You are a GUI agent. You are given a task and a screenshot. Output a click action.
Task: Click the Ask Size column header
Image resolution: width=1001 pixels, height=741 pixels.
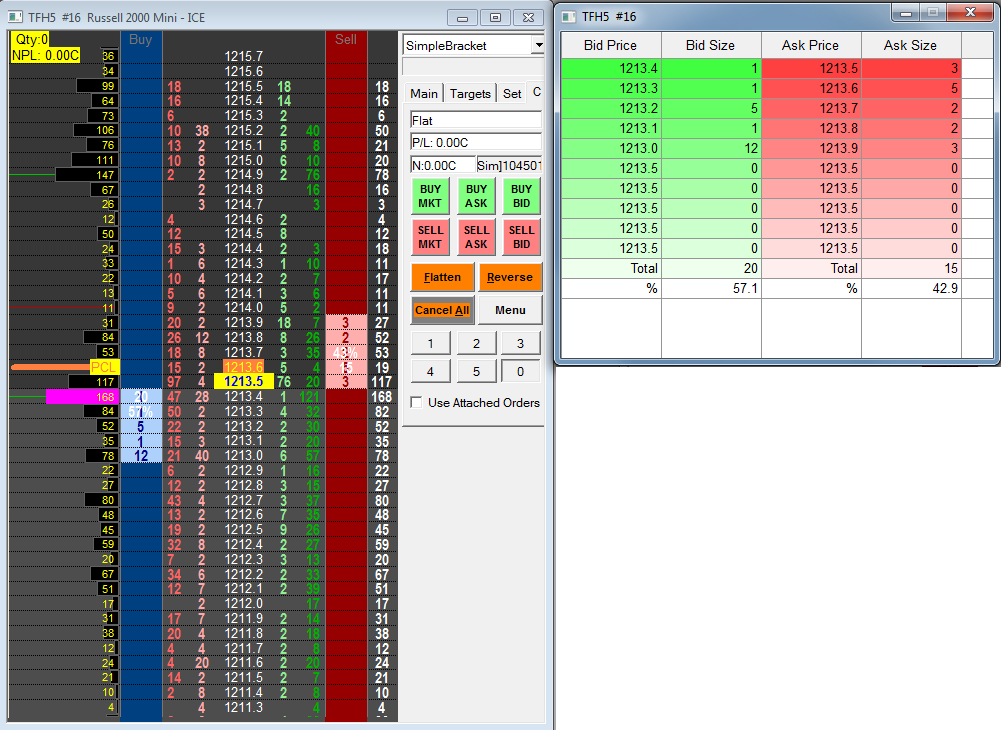[x=911, y=45]
